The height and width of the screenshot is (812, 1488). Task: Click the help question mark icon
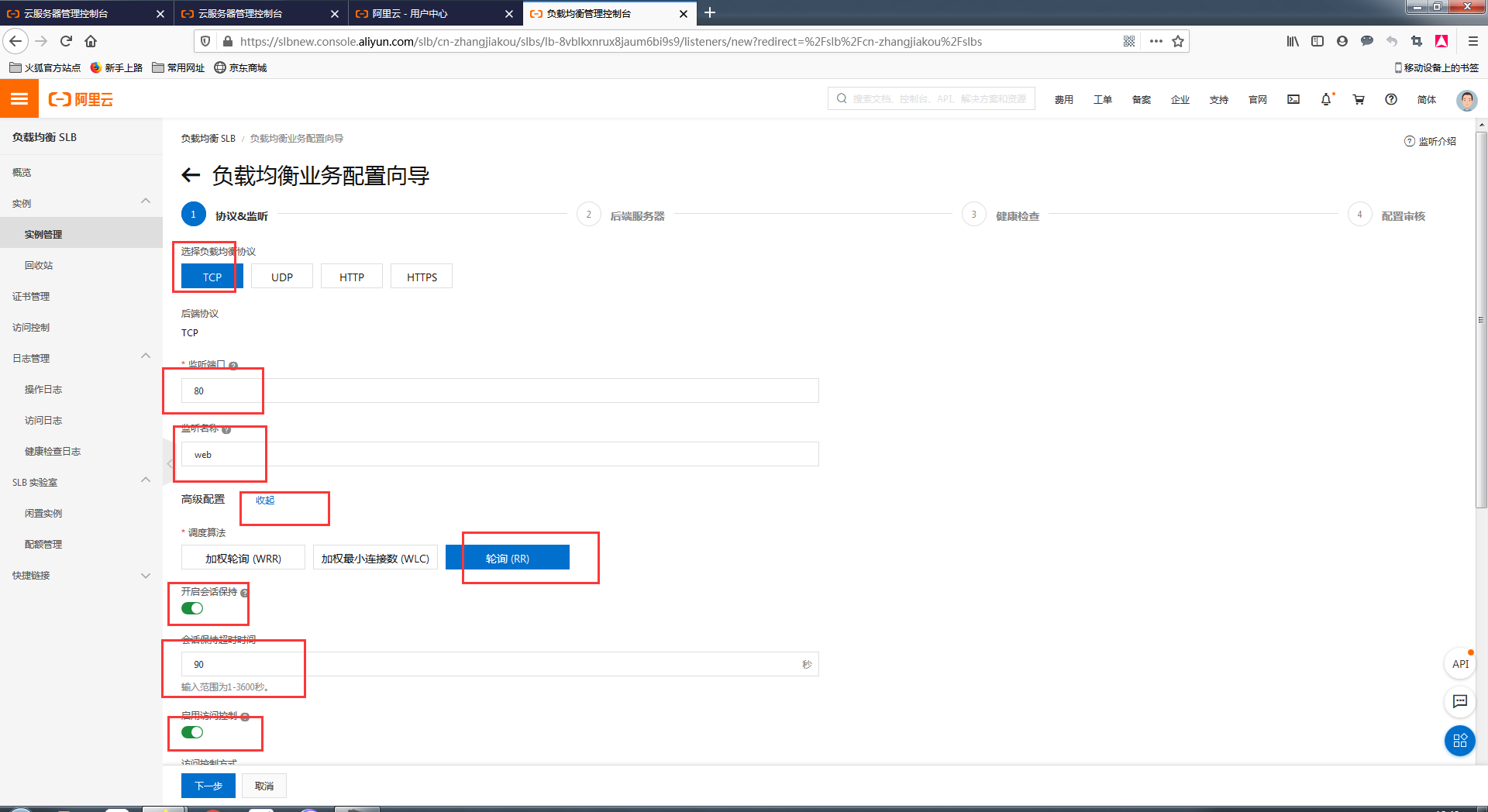click(x=1390, y=99)
